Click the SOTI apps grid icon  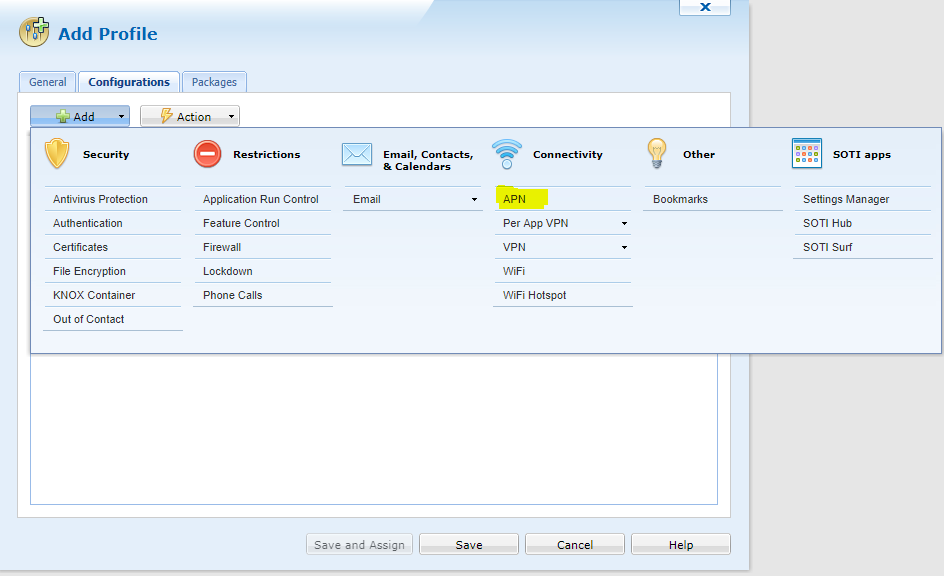tap(807, 153)
